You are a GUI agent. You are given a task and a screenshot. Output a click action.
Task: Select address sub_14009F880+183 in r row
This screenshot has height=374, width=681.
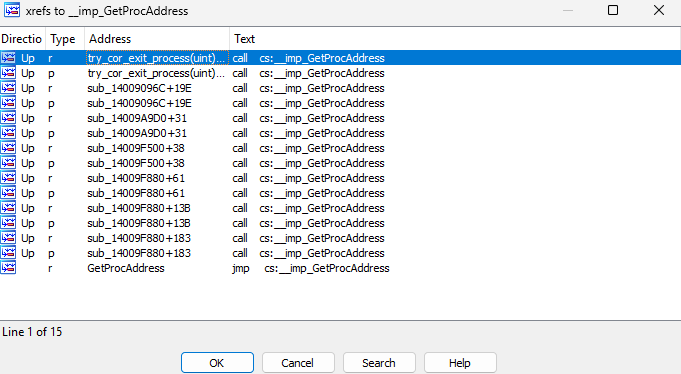[139, 238]
